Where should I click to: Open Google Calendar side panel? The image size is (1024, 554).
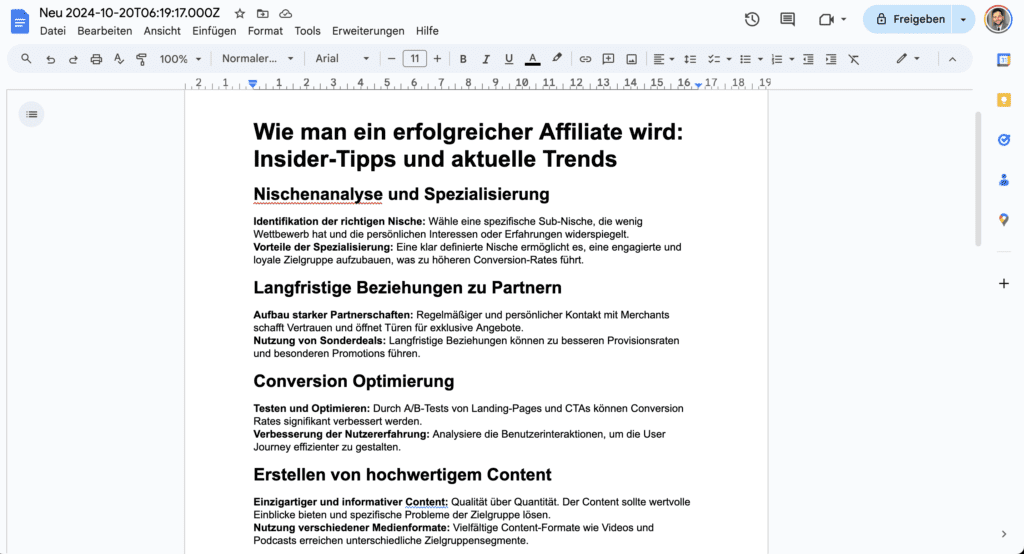(1004, 60)
